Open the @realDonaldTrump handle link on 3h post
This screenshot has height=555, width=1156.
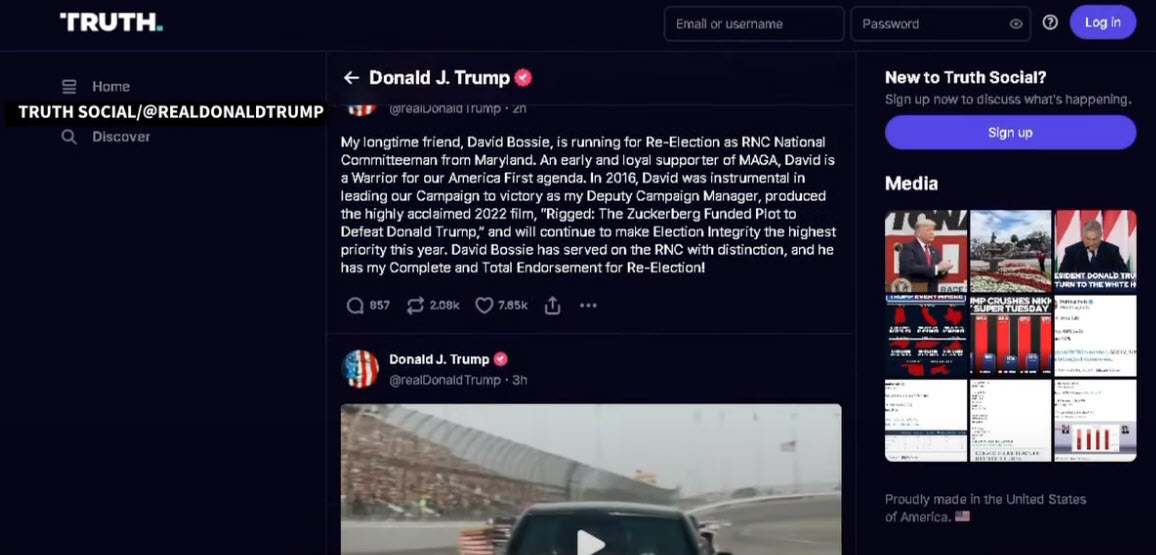(x=445, y=380)
